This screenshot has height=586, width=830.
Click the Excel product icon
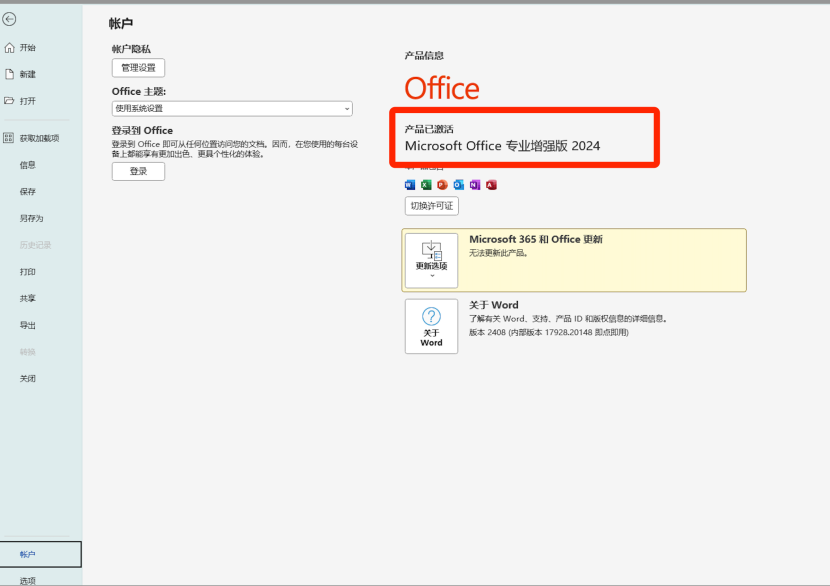point(426,185)
